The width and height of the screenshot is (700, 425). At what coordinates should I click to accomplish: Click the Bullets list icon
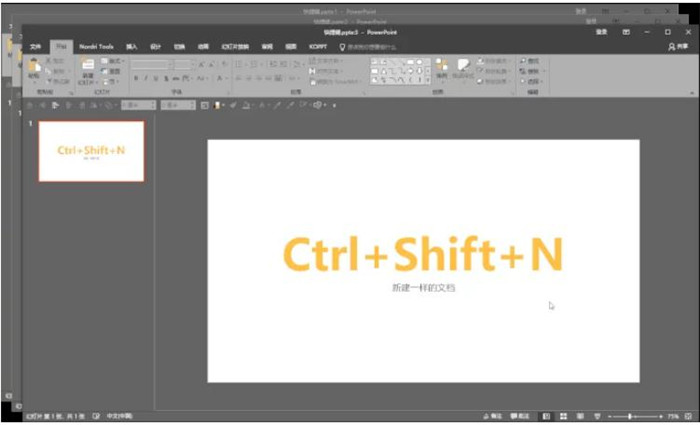click(x=239, y=65)
